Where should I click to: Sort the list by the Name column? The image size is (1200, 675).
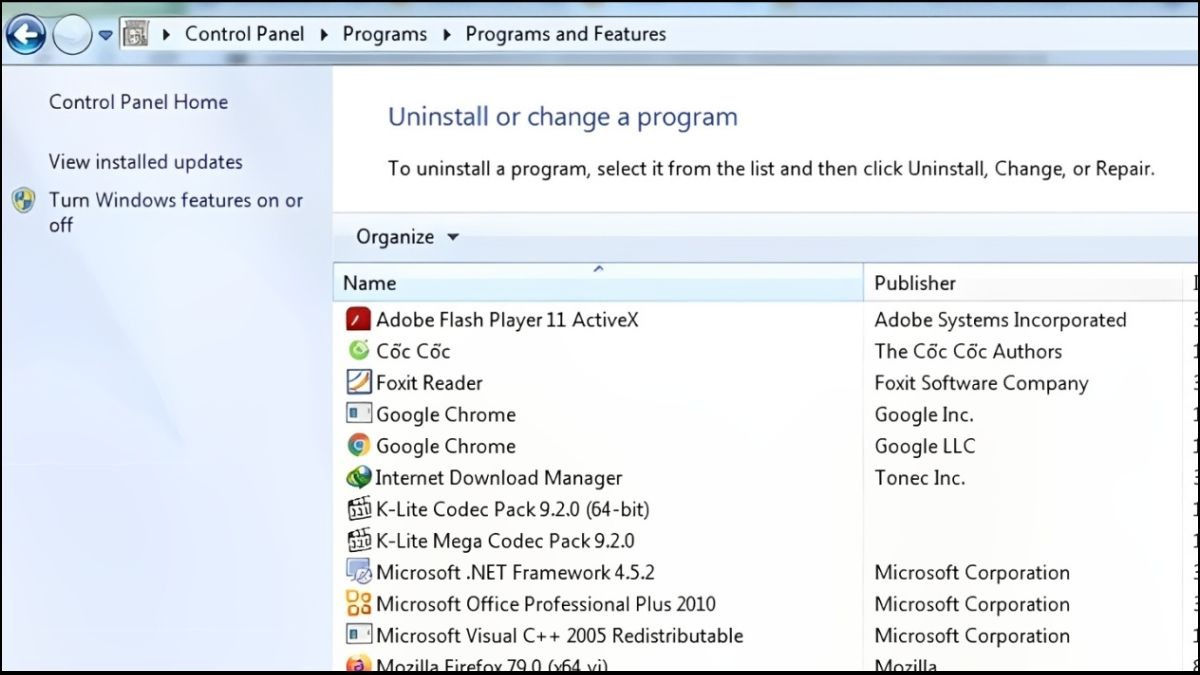[x=597, y=282]
